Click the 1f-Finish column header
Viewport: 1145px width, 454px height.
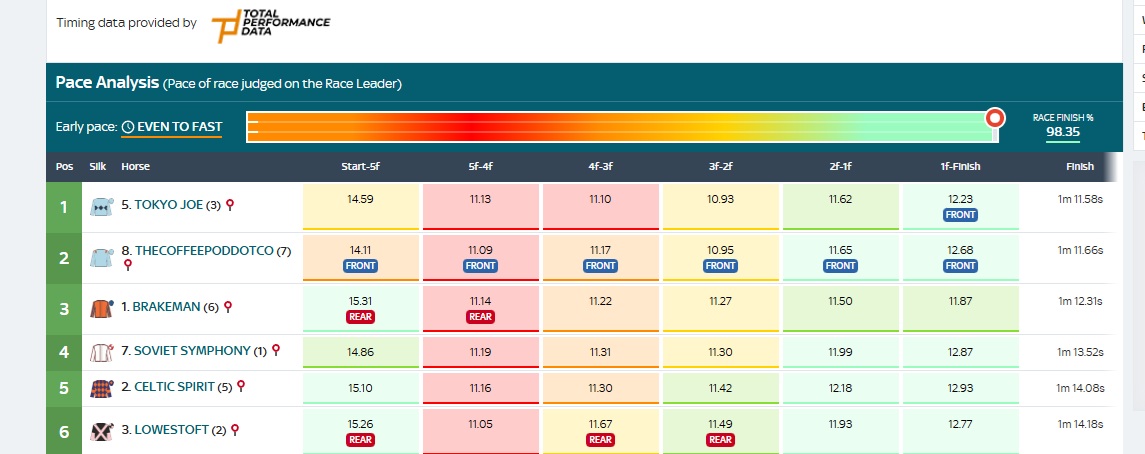[960, 167]
